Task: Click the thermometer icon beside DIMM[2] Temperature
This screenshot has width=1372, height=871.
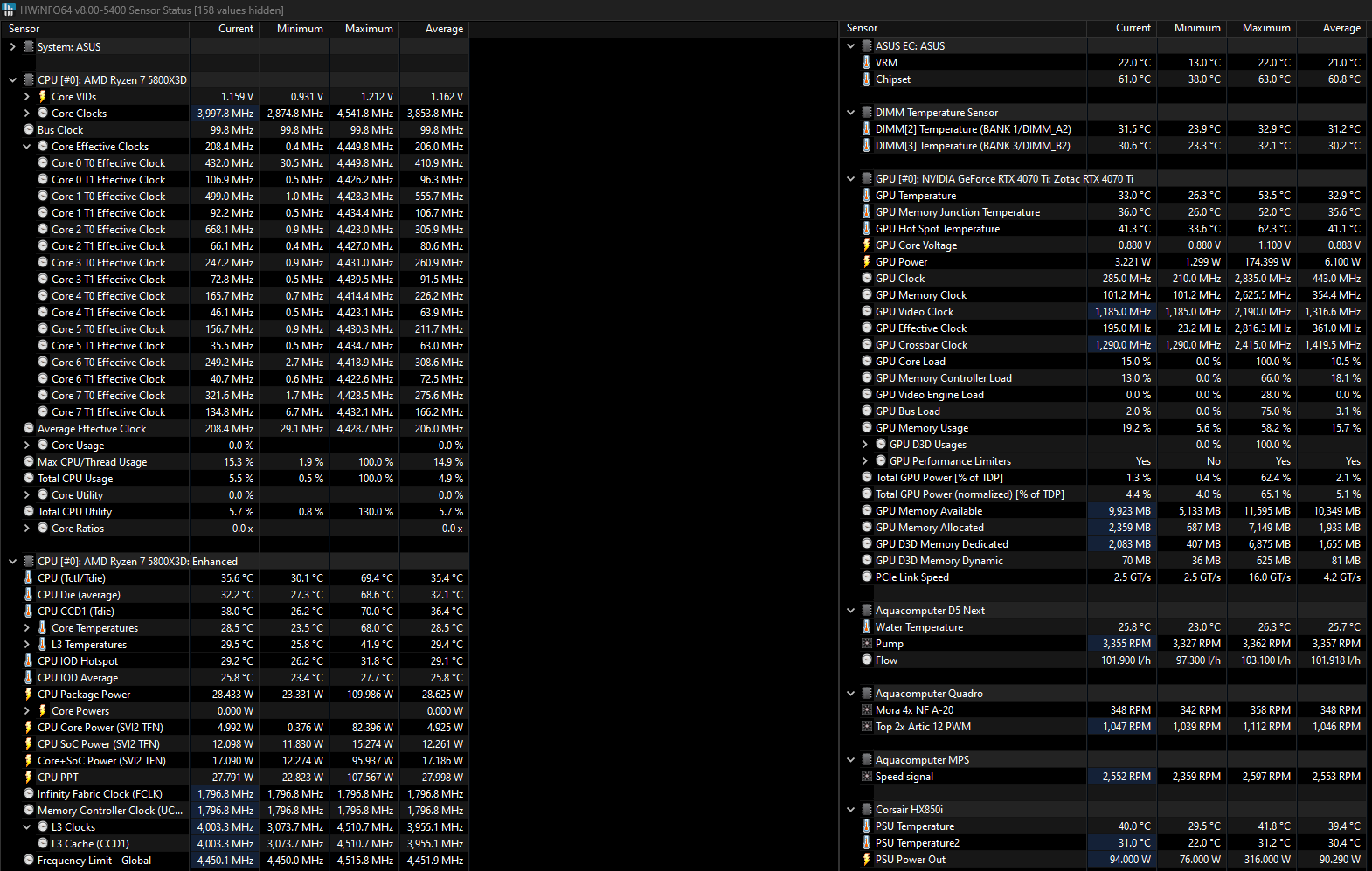Action: pyautogui.click(x=866, y=128)
